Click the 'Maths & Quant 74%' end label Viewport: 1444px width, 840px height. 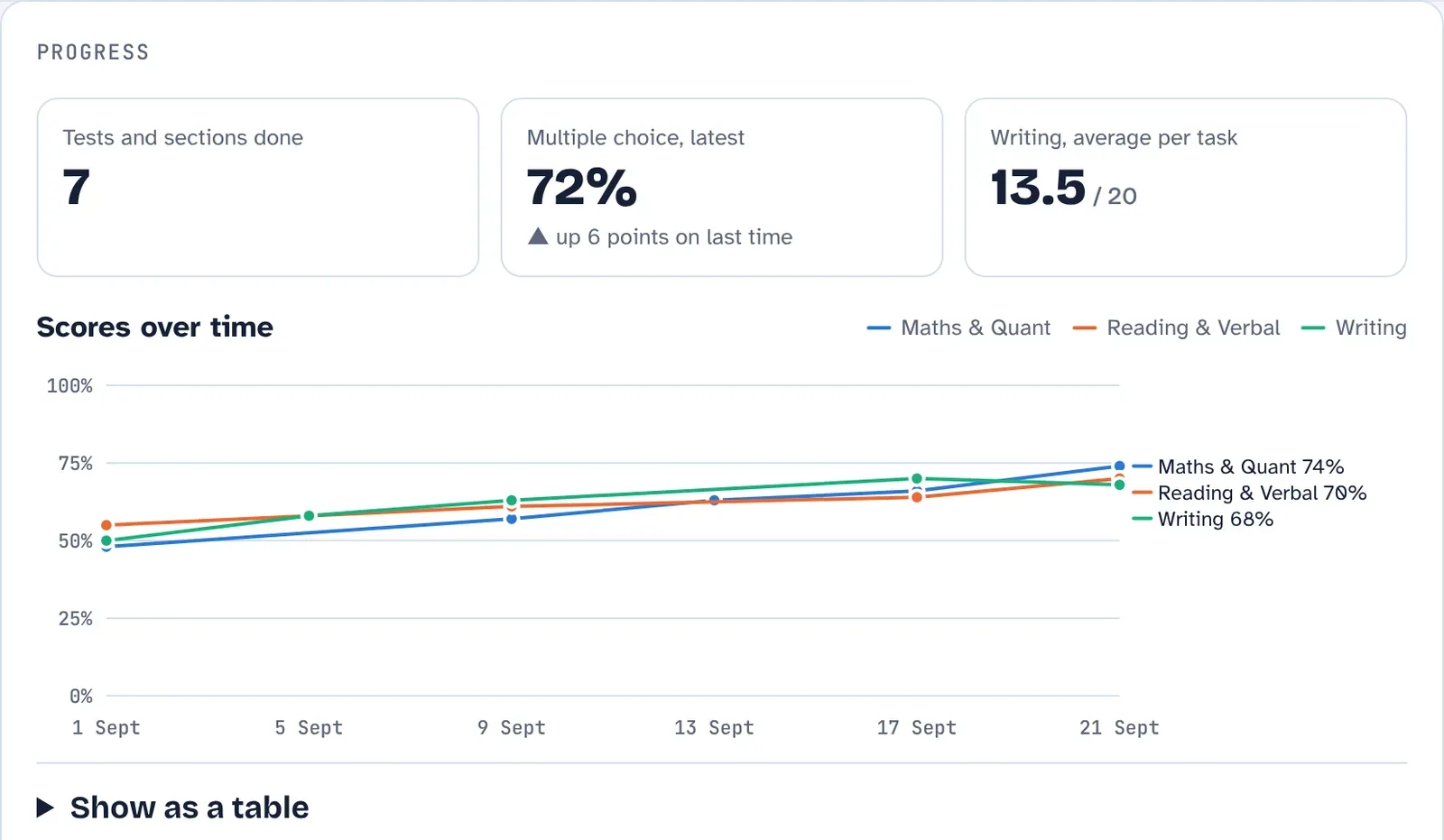pos(1251,466)
